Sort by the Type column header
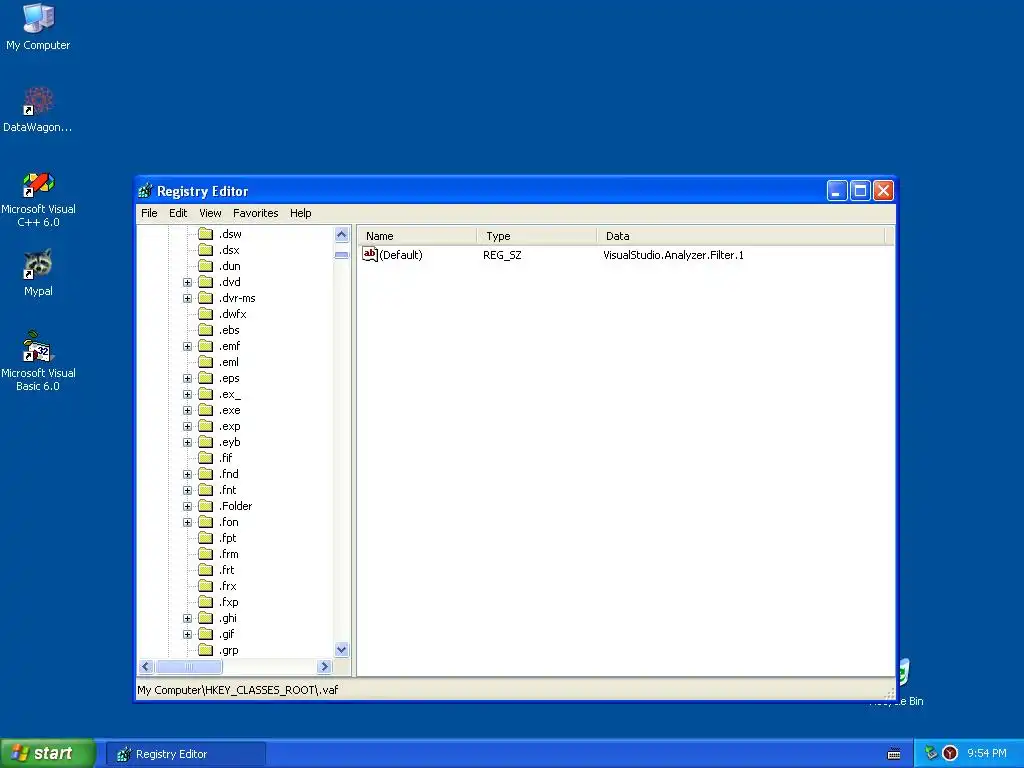Viewport: 1024px width, 768px height. click(537, 236)
